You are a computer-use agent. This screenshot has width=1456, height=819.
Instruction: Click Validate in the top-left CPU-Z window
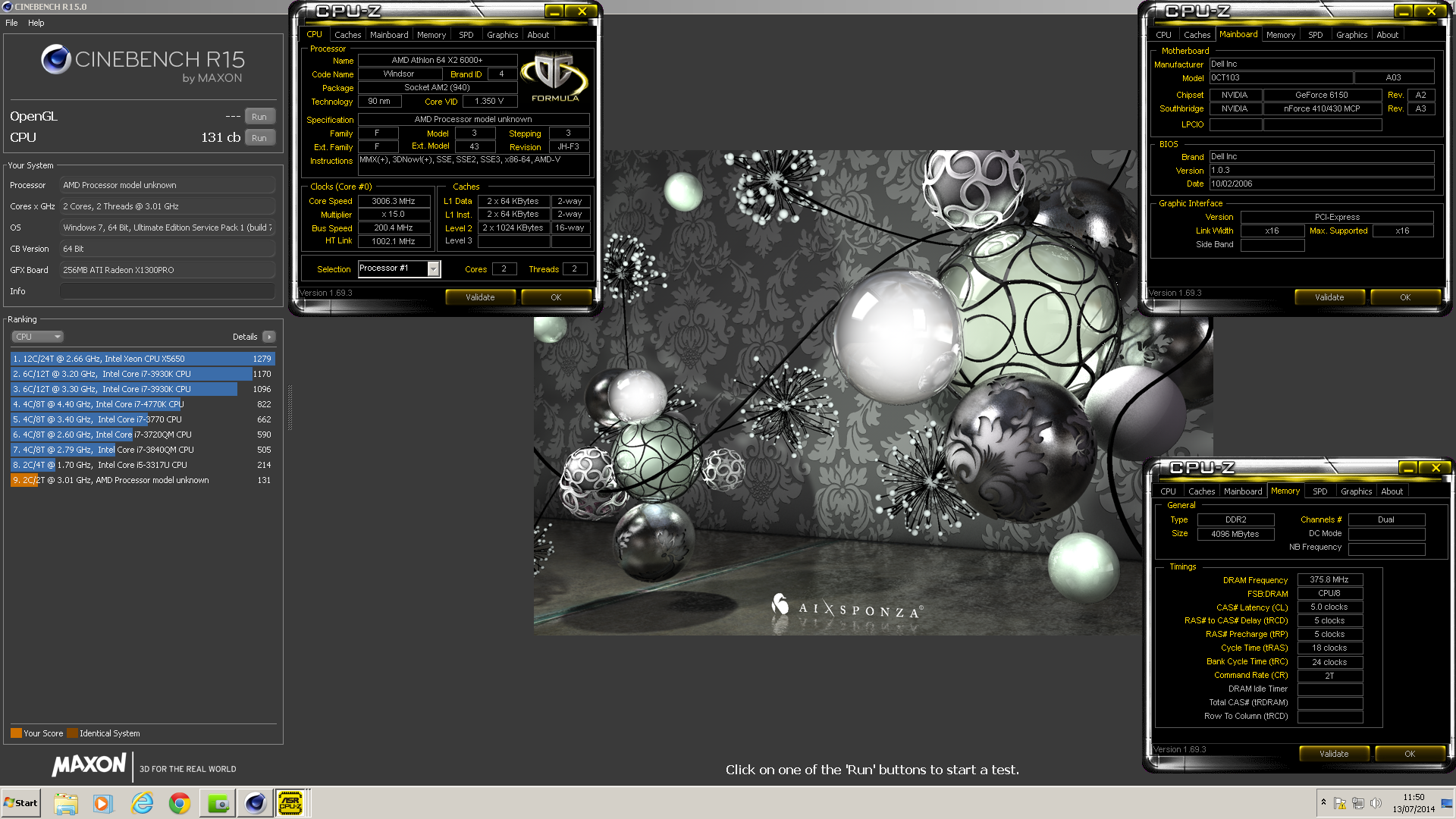pos(480,297)
